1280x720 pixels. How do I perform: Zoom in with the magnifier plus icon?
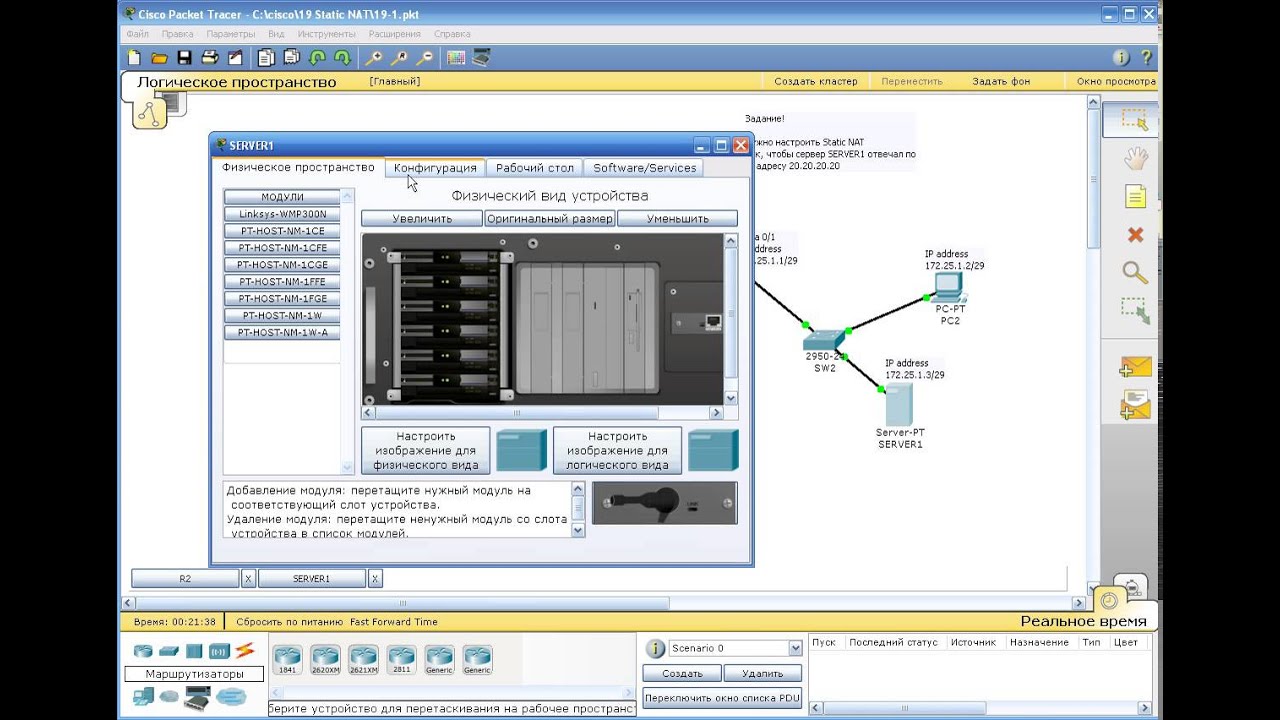(374, 58)
